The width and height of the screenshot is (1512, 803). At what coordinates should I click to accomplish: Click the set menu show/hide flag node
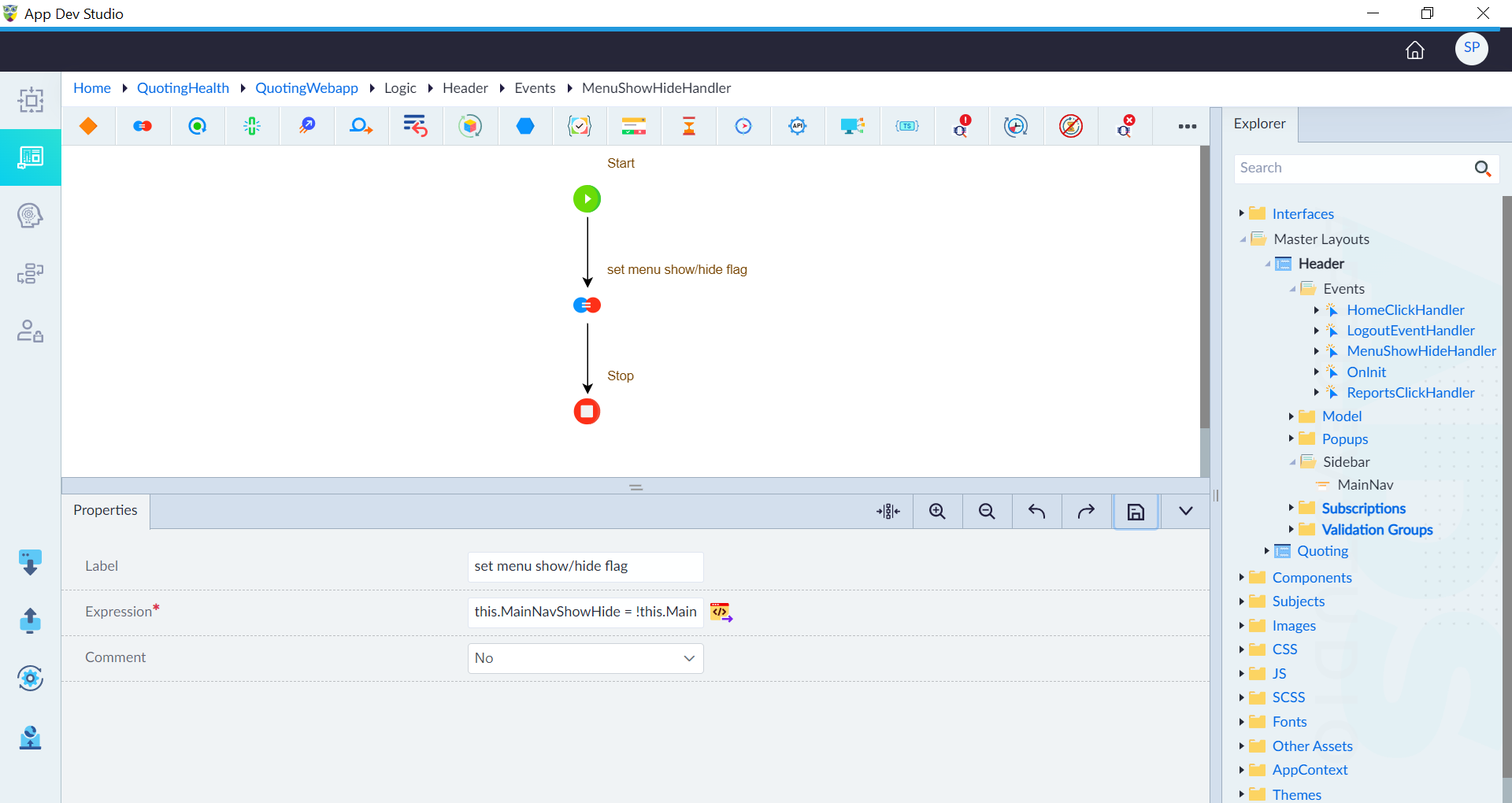587,305
